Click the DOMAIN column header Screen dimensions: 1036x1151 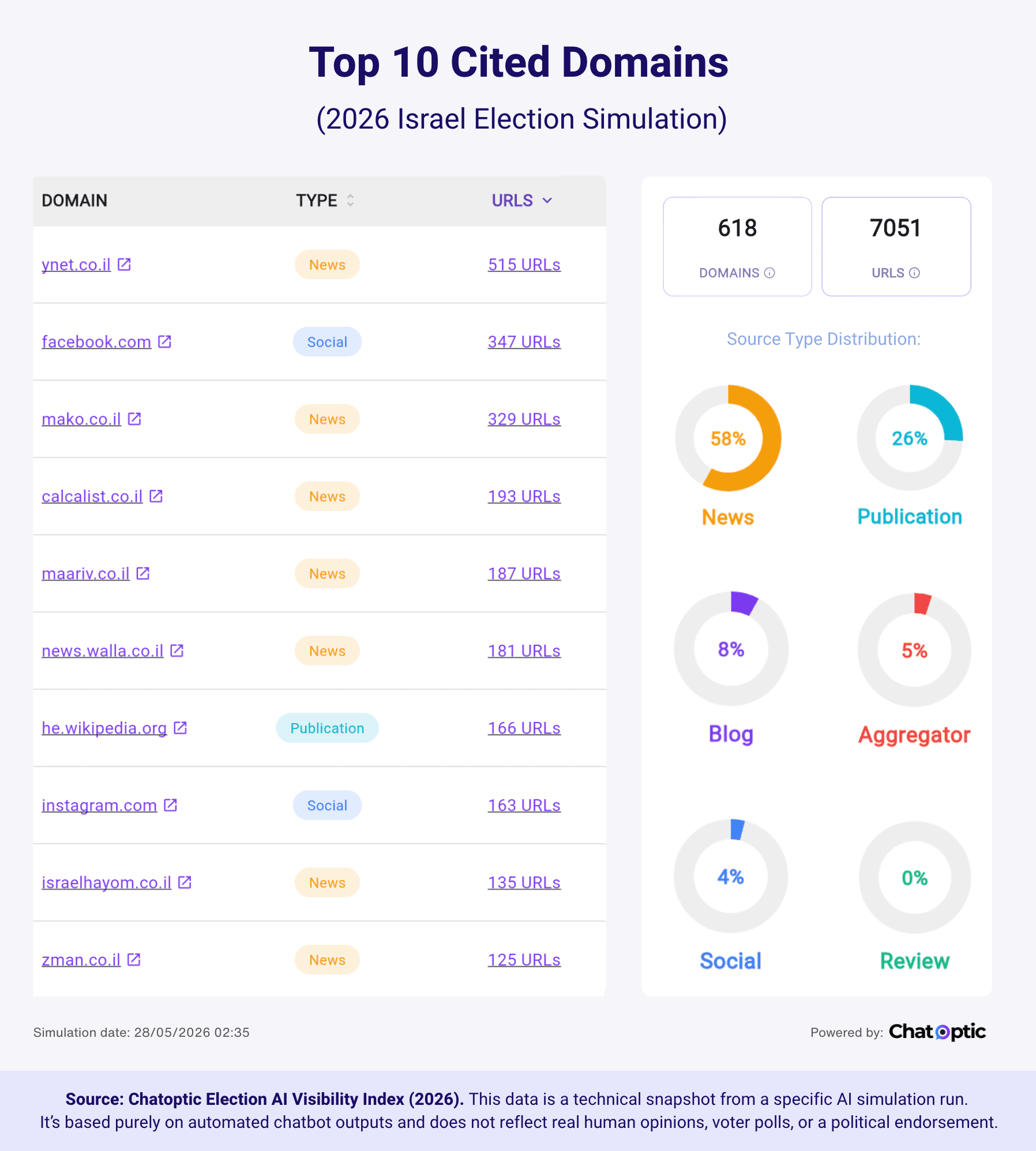74,200
